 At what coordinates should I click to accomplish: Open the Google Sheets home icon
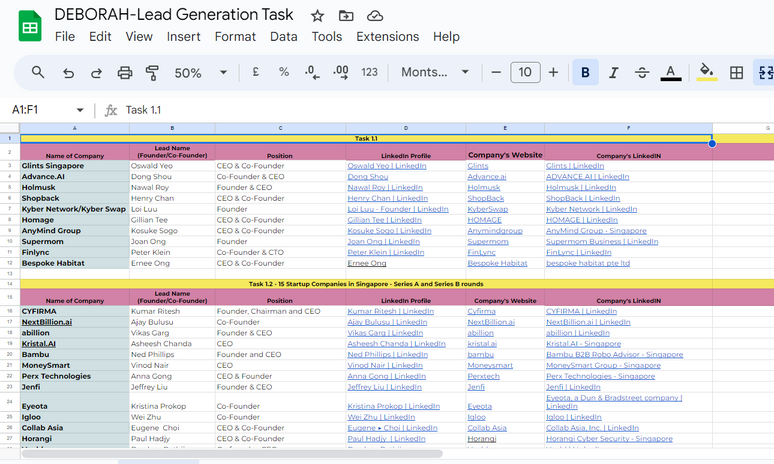[x=30, y=26]
